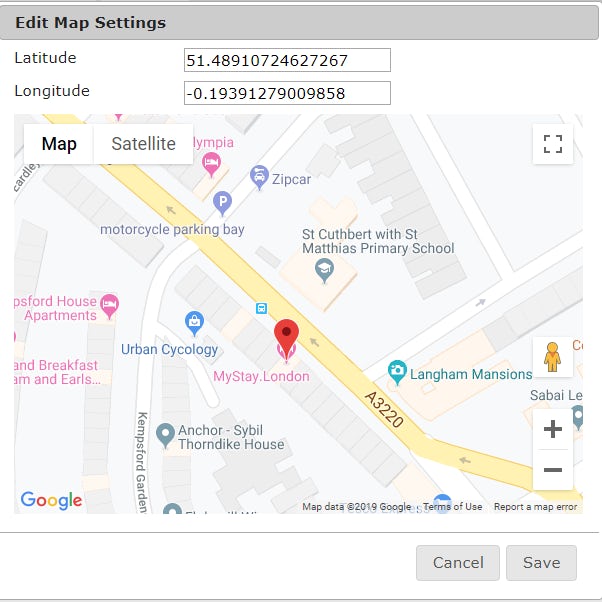Click Langham Mansions text label
The image size is (602, 602).
point(471,374)
